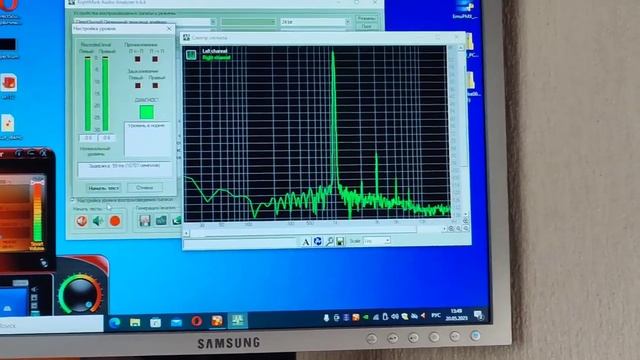Click left arrow of spectrum horizontal scrollbar
This screenshot has width=640, height=360.
(186, 233)
